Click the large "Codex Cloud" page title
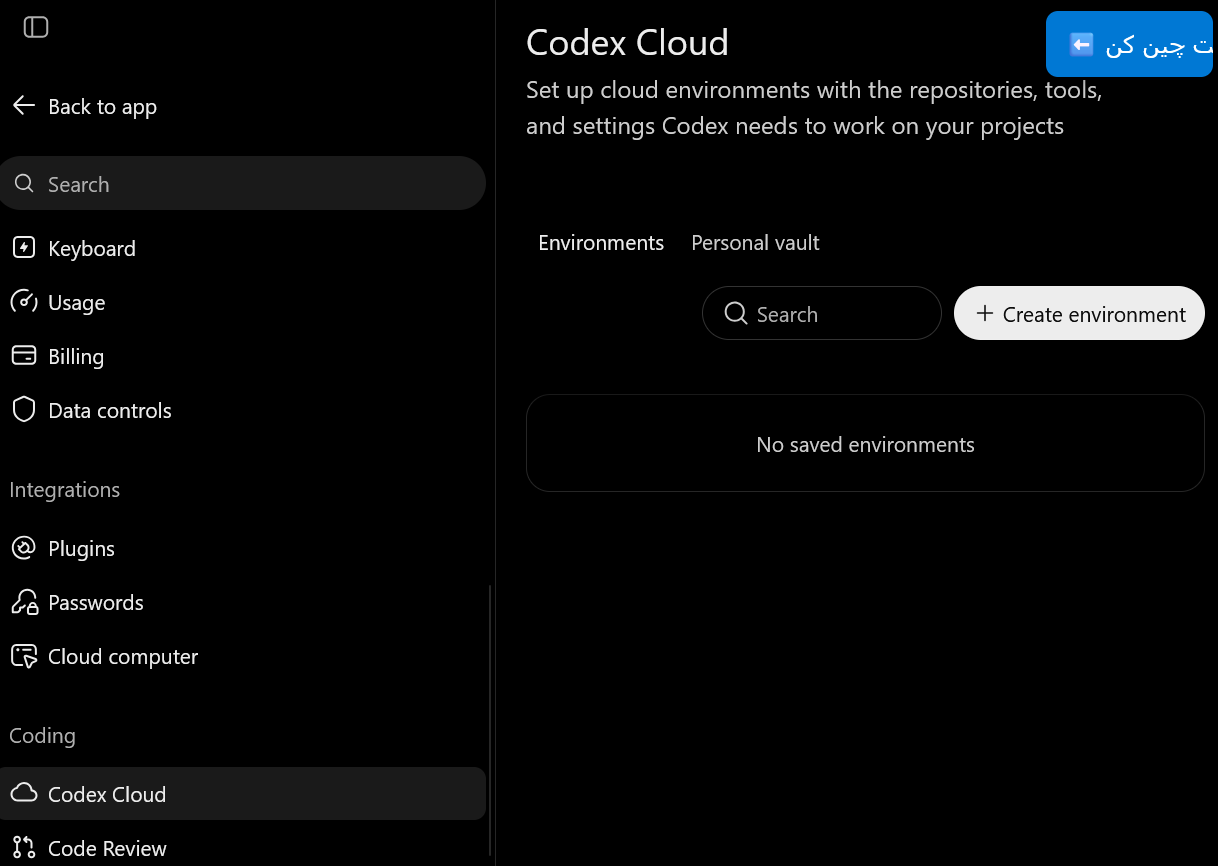 627,43
